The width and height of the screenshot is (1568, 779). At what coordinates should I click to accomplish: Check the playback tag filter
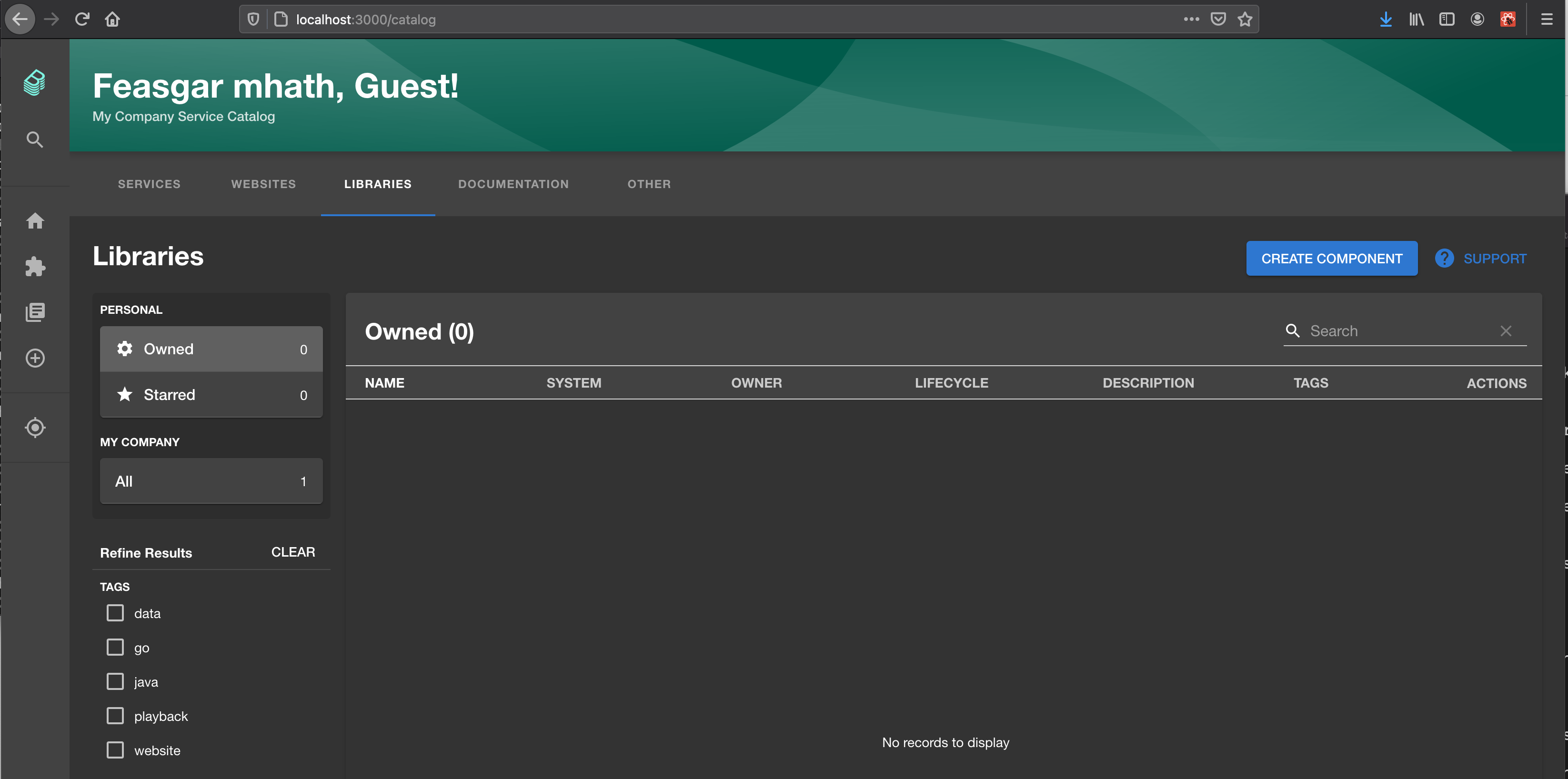click(115, 716)
